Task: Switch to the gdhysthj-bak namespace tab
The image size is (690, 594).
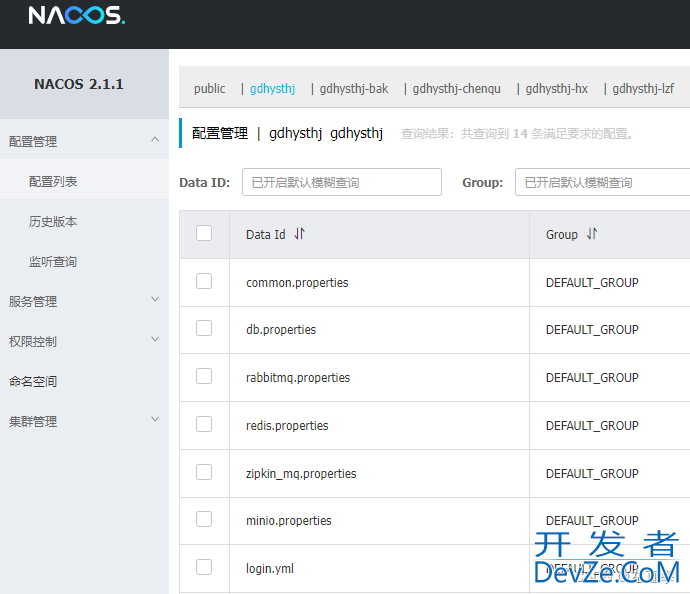Action: coord(354,89)
